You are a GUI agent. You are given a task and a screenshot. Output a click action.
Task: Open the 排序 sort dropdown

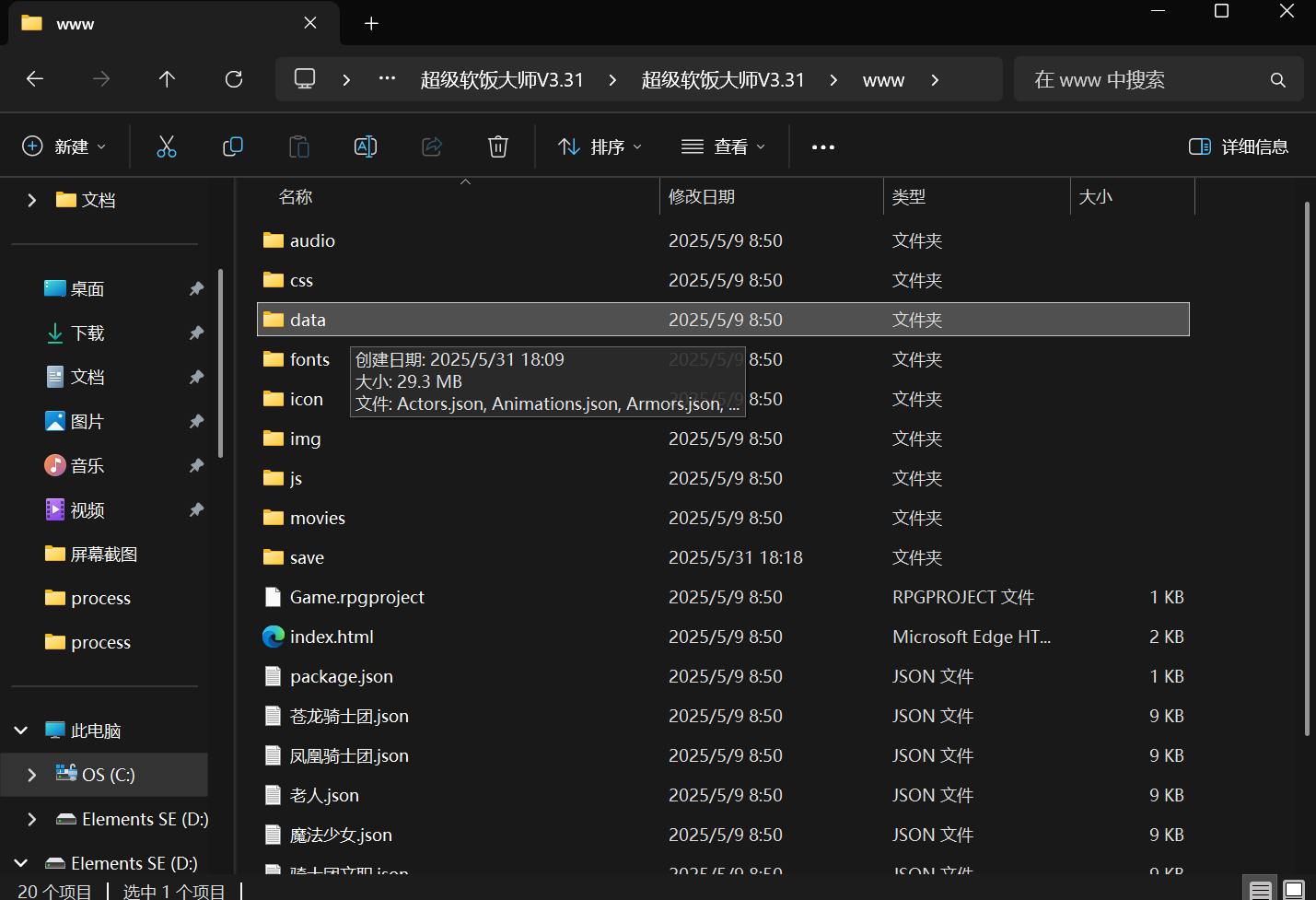pos(600,146)
